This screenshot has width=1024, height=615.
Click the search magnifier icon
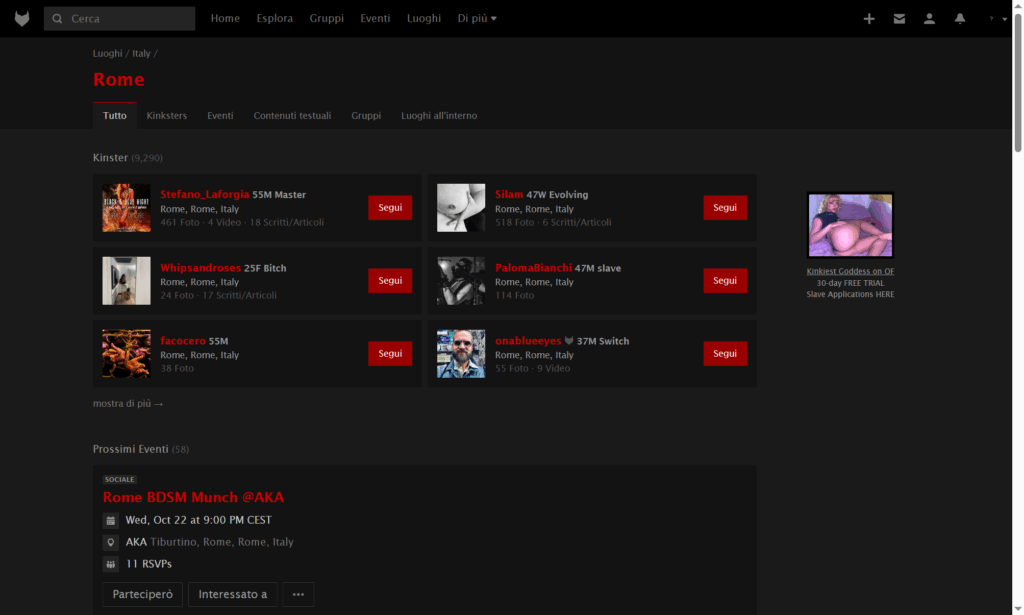[57, 18]
